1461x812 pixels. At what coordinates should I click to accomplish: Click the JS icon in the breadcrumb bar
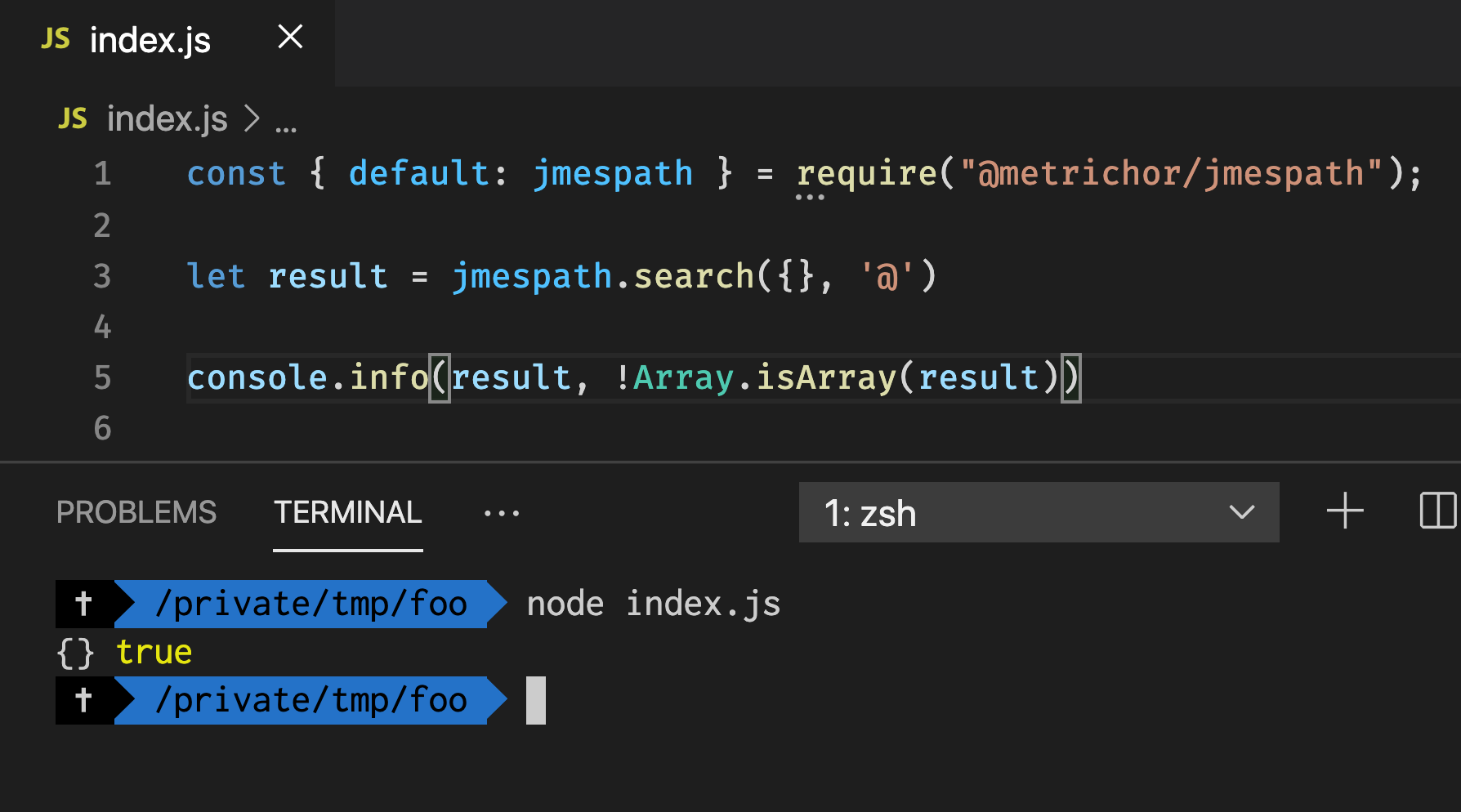coord(71,118)
